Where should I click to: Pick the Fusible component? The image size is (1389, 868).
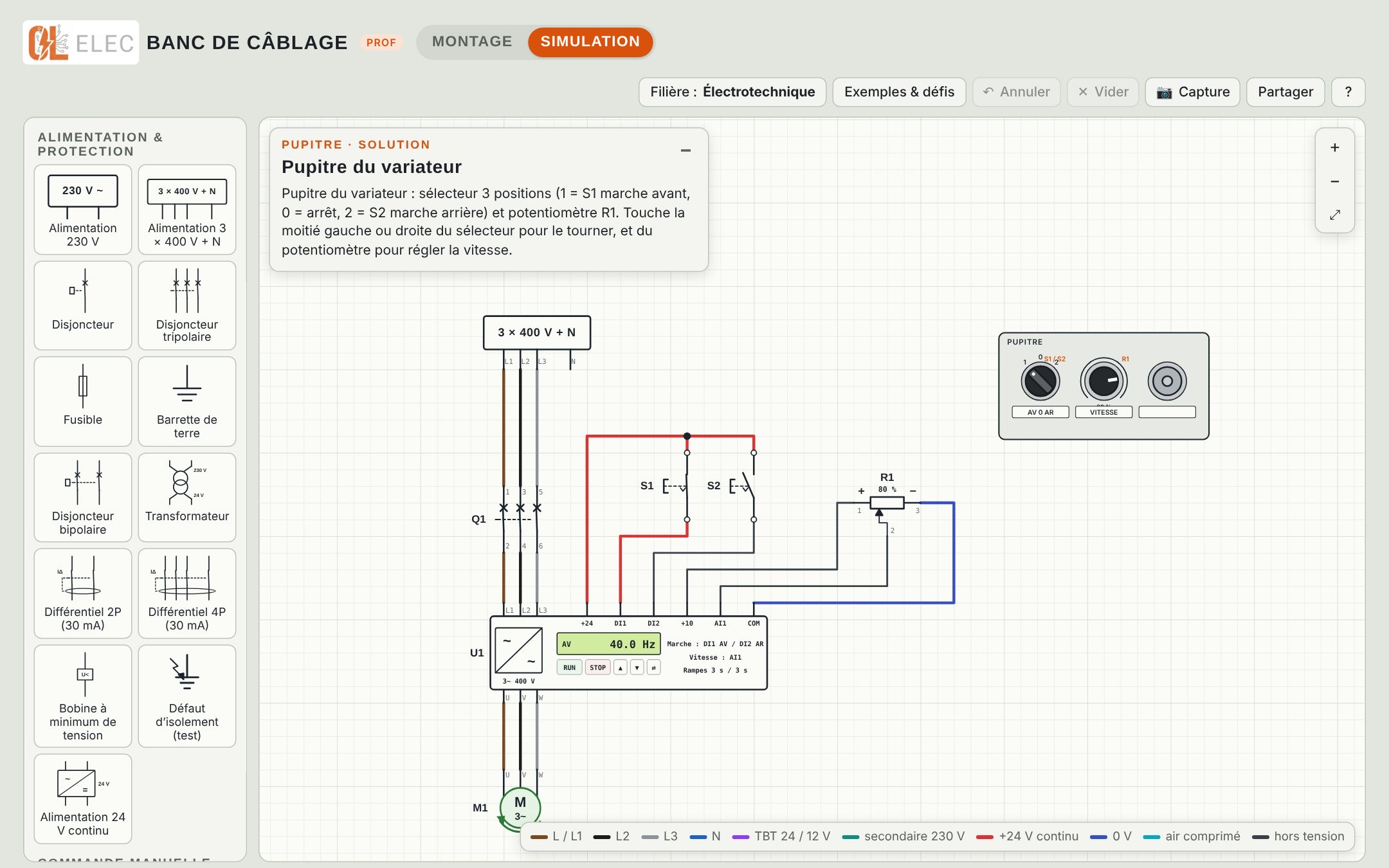click(83, 401)
